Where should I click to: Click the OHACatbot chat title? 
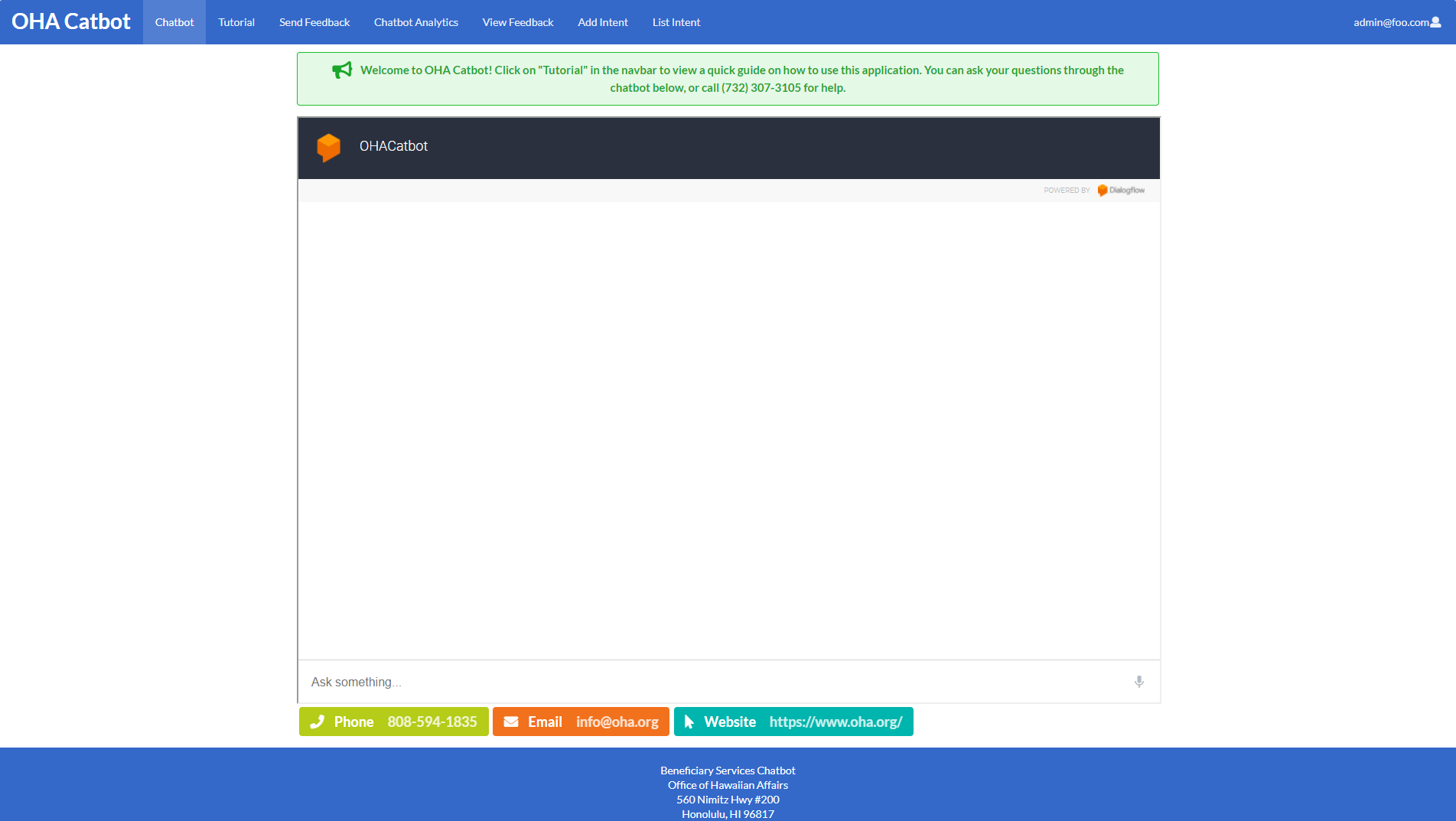(x=393, y=146)
